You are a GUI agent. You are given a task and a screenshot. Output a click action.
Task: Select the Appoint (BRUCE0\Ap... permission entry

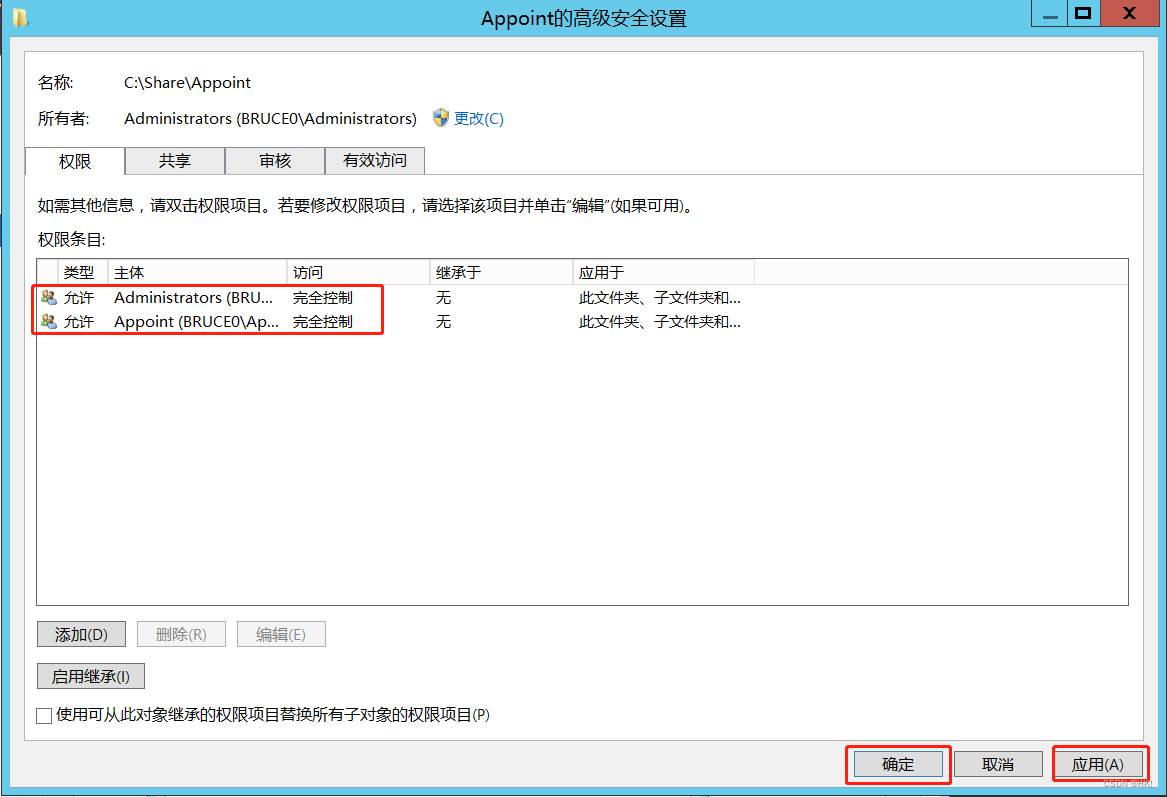(x=582, y=321)
